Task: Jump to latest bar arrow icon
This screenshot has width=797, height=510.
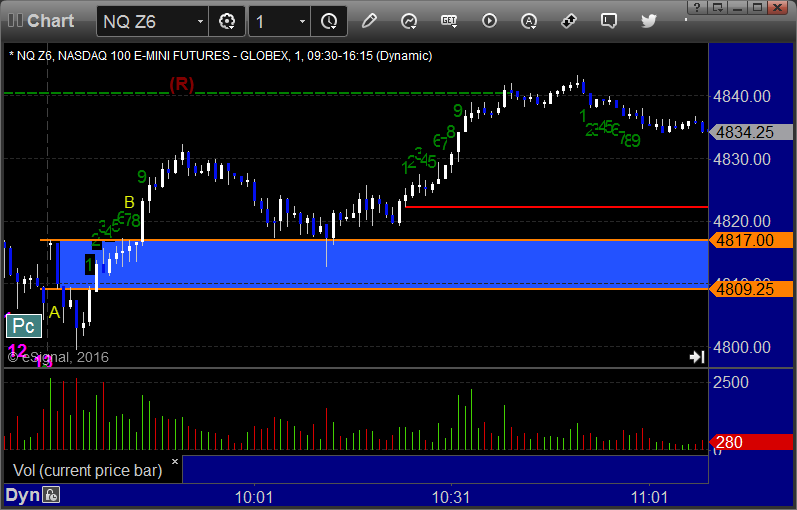Action: point(697,357)
